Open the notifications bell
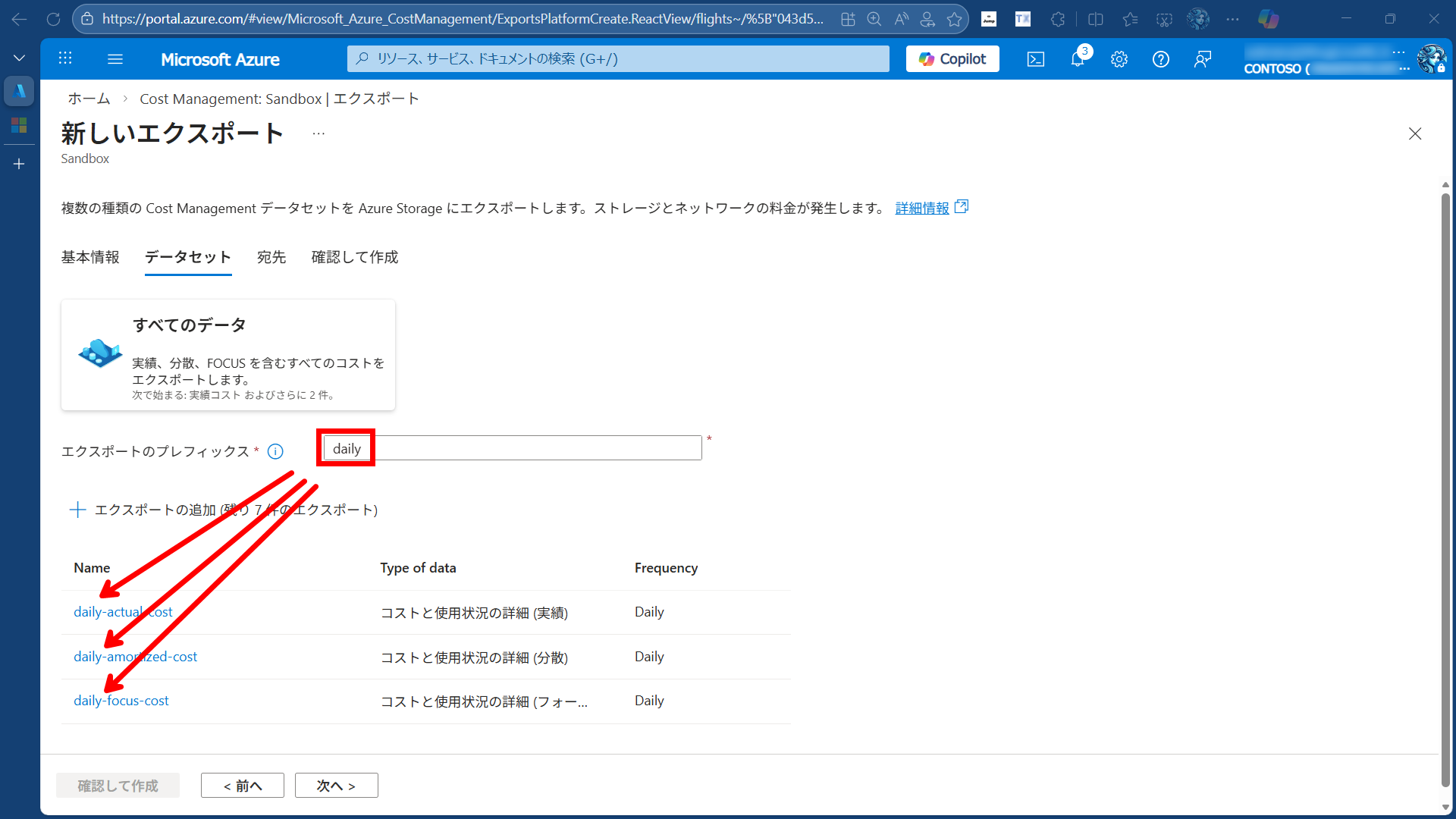Screen dimensions: 1456x819 pyautogui.click(x=1077, y=58)
